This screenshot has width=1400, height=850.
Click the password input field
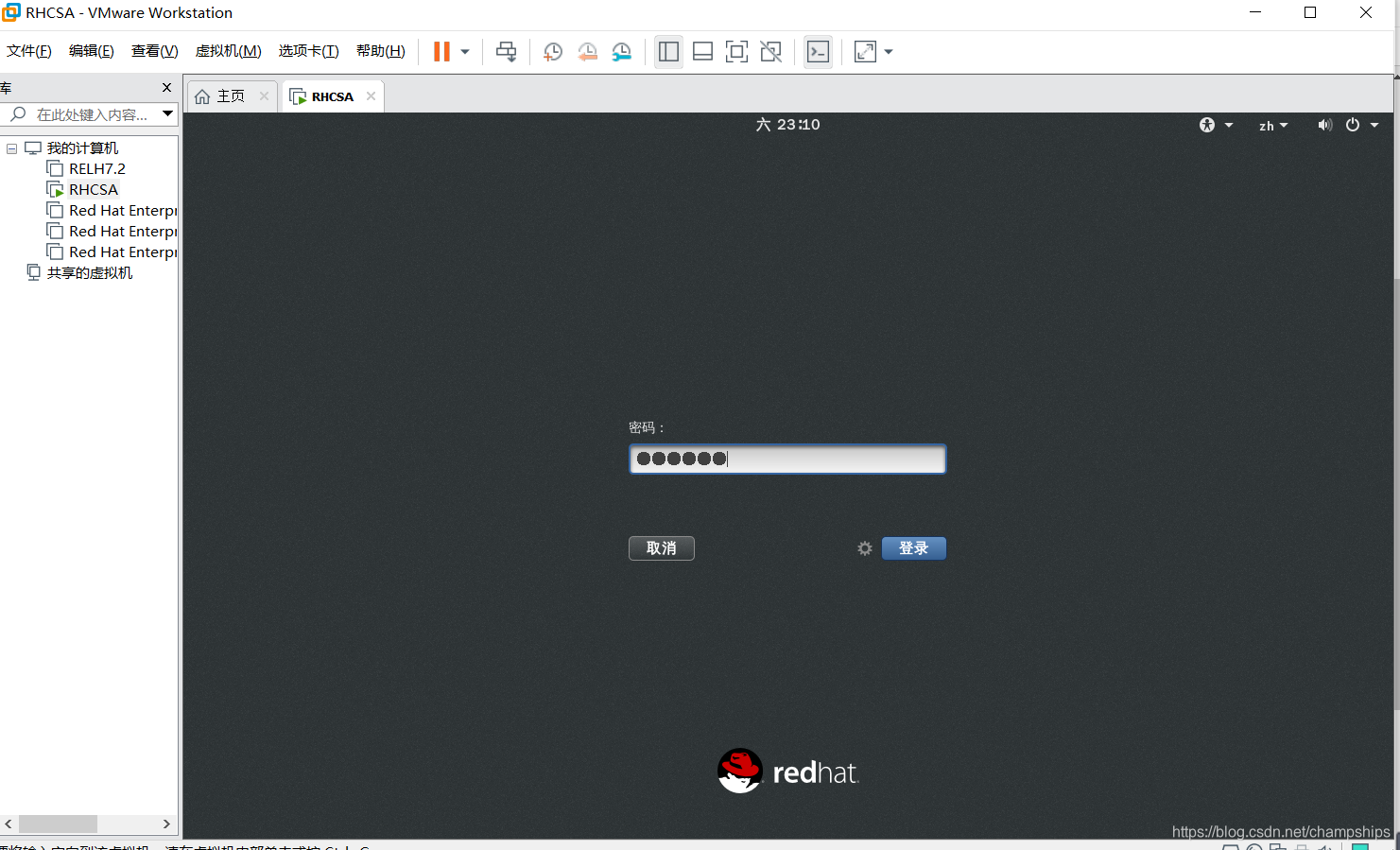tap(786, 459)
